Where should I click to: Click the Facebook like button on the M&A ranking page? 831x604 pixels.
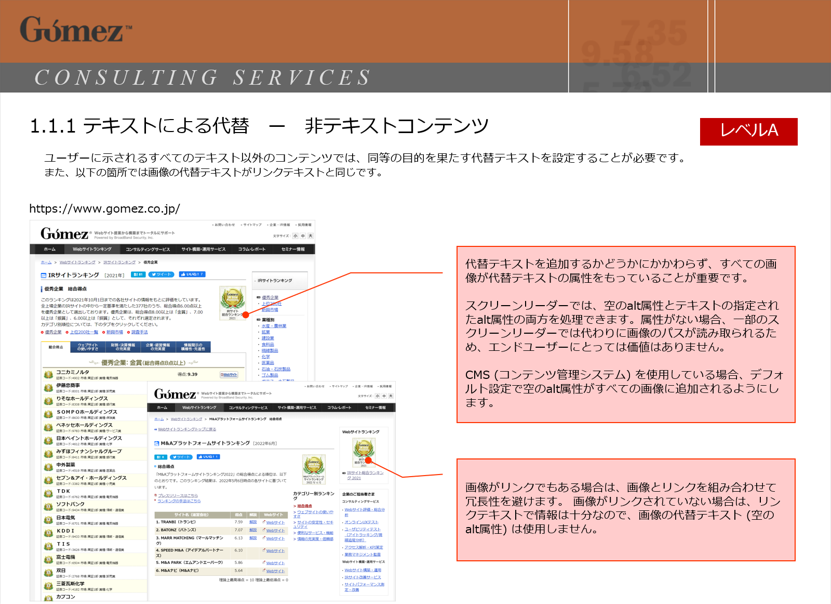point(208,457)
